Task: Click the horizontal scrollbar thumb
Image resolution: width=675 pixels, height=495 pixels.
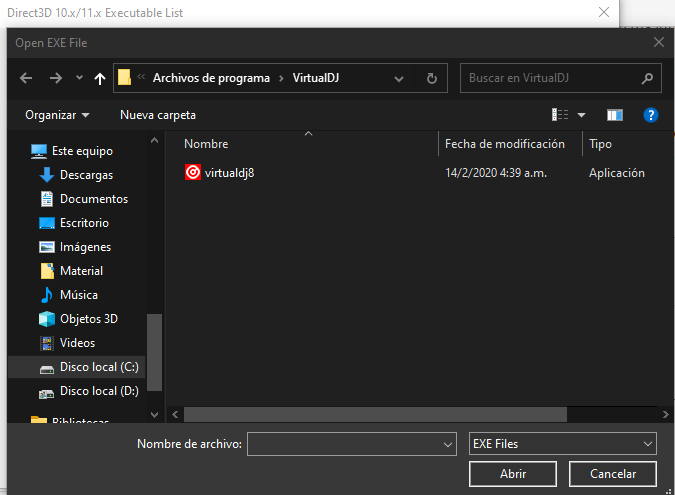Action: [375, 415]
